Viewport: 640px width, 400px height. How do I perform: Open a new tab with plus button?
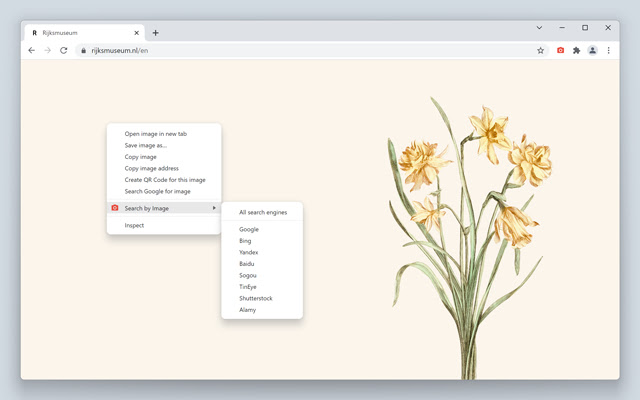click(155, 32)
